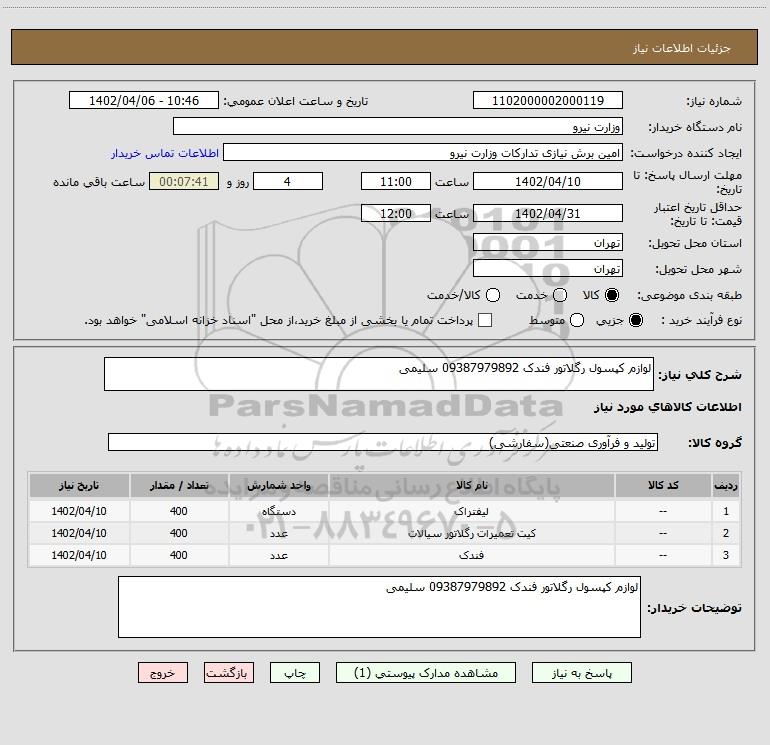Click the تعداد / مقدار column header

179,486
